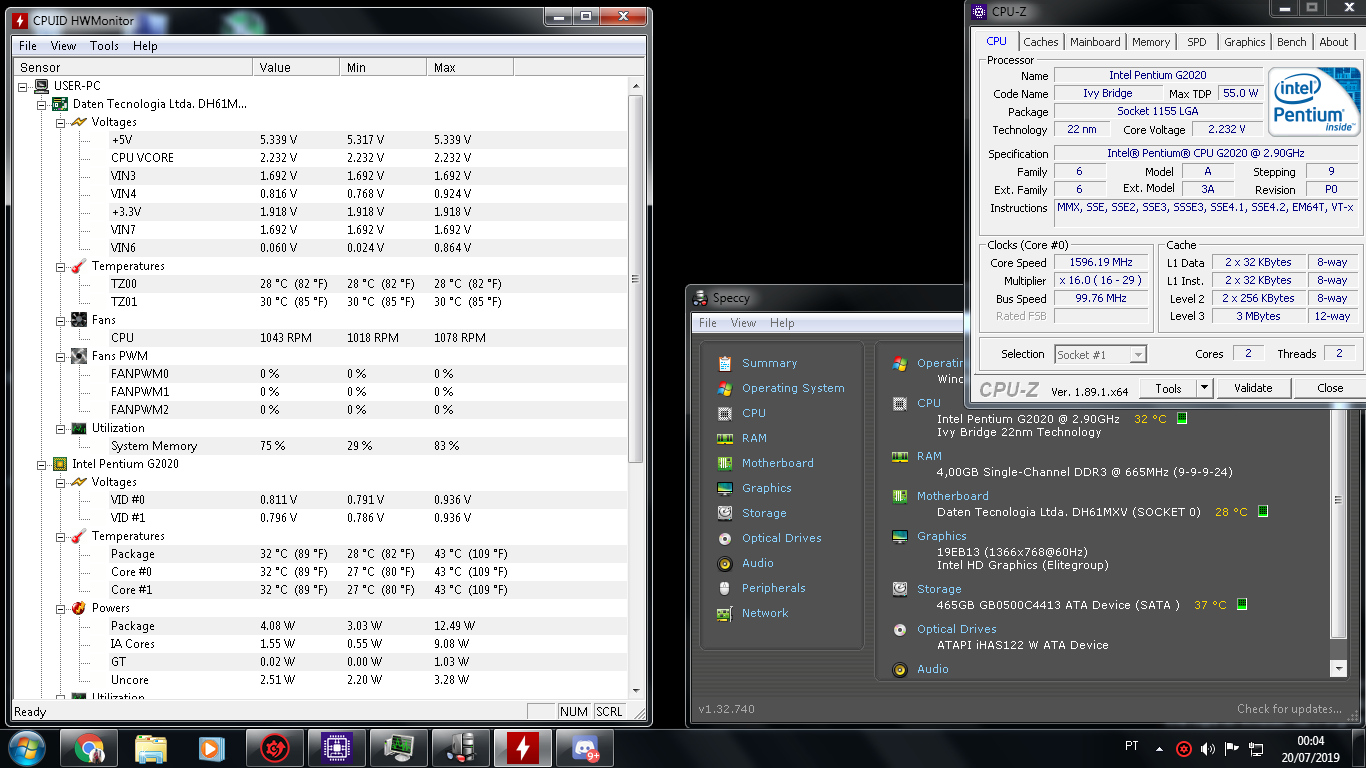Switch to Speccy via its taskbar icon
Screen dimensions: 1366x774
click(x=461, y=748)
